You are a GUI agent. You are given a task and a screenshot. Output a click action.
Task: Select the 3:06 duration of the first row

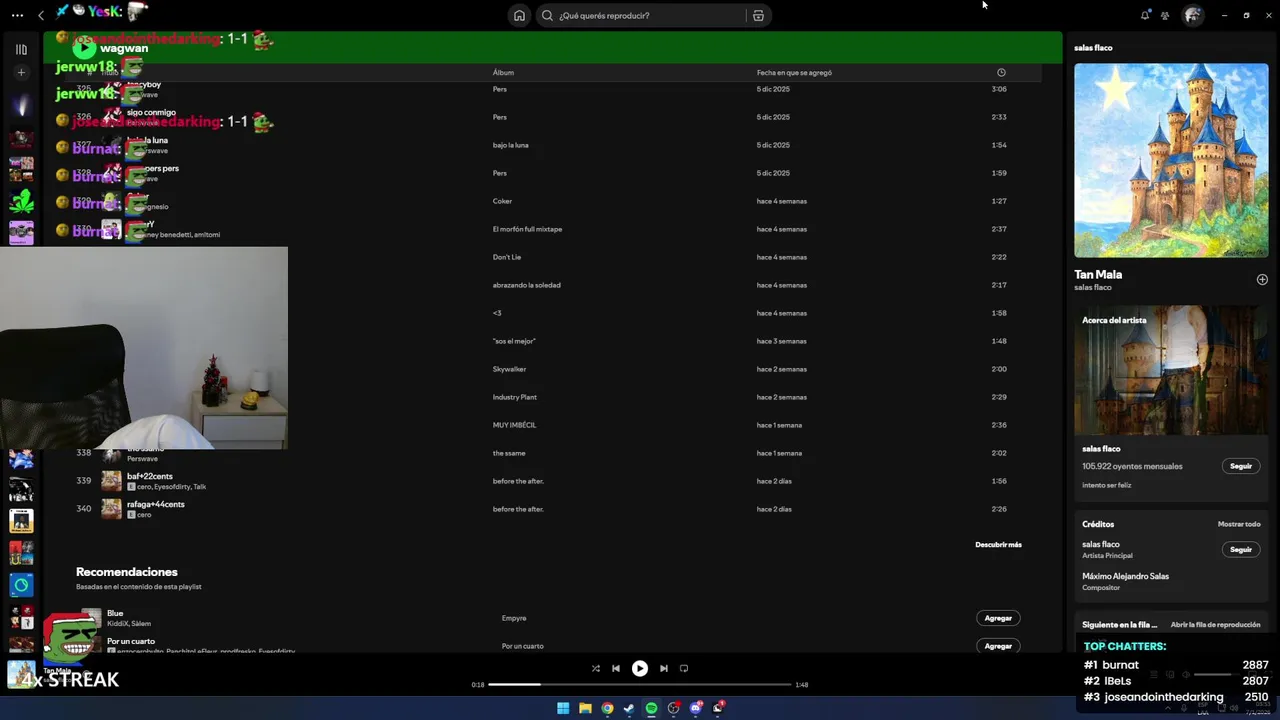pos(999,89)
